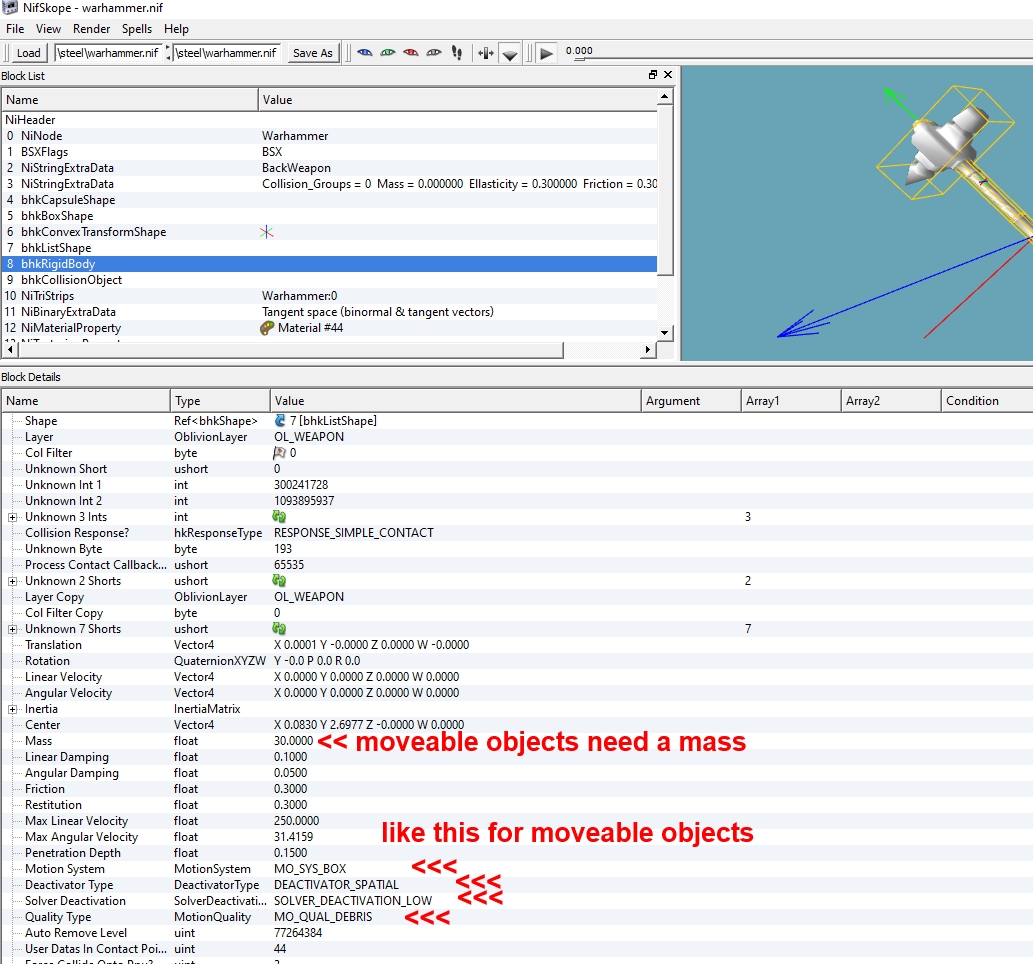Screen dimensions: 1033x964
Task: Select the bhkCollisionObject block
Action: 329,279
